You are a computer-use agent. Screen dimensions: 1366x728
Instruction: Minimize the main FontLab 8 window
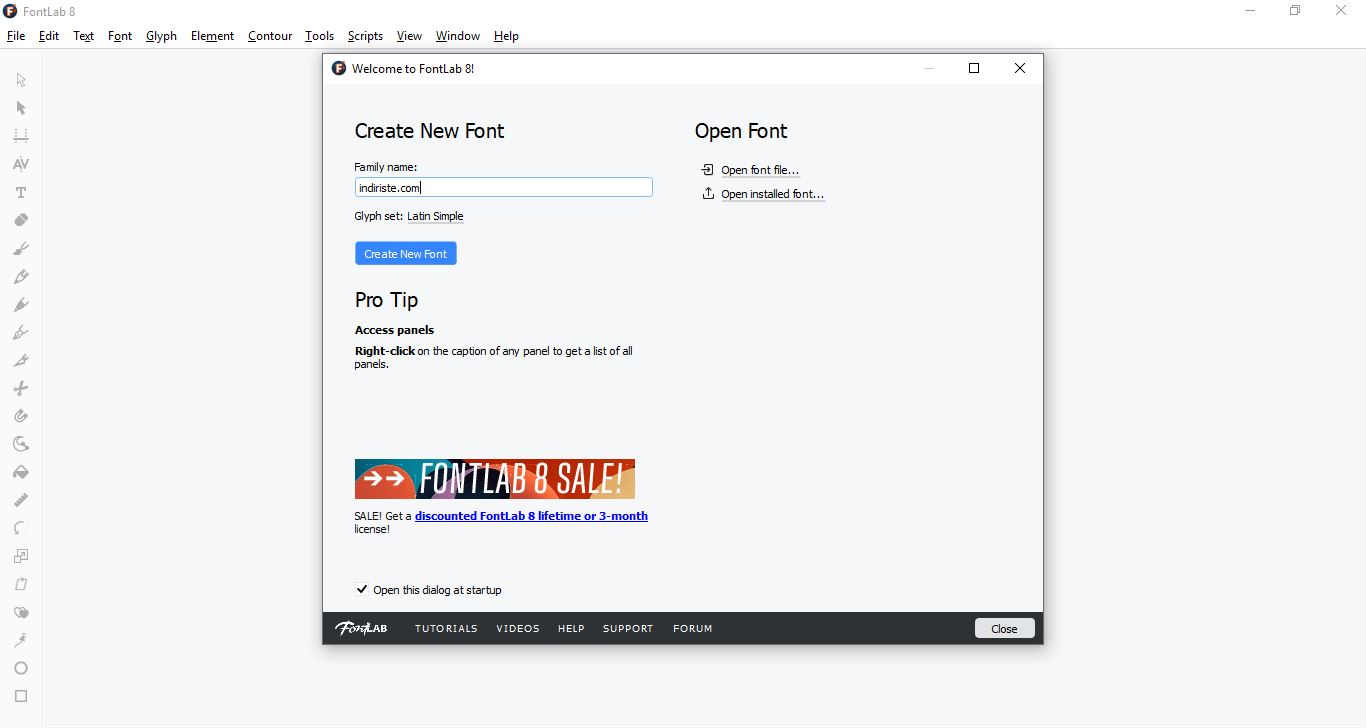[x=1250, y=11]
